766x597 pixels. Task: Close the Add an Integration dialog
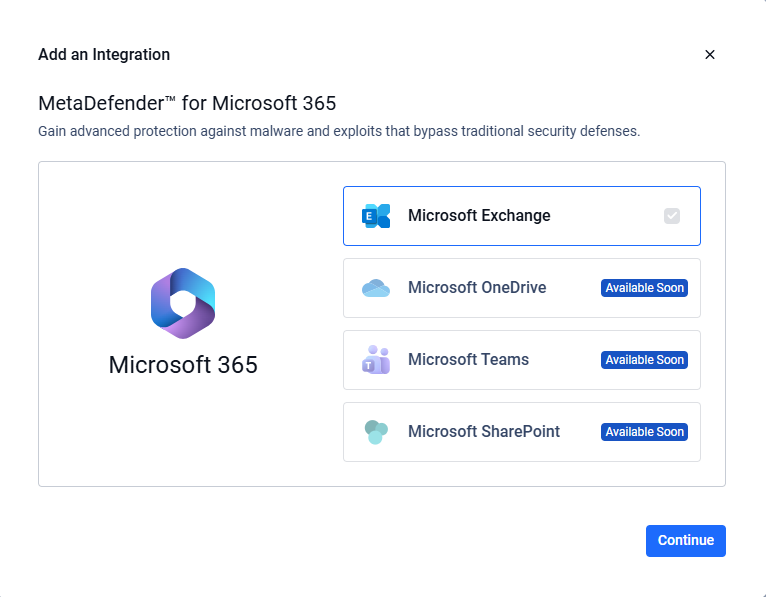pyautogui.click(x=710, y=55)
